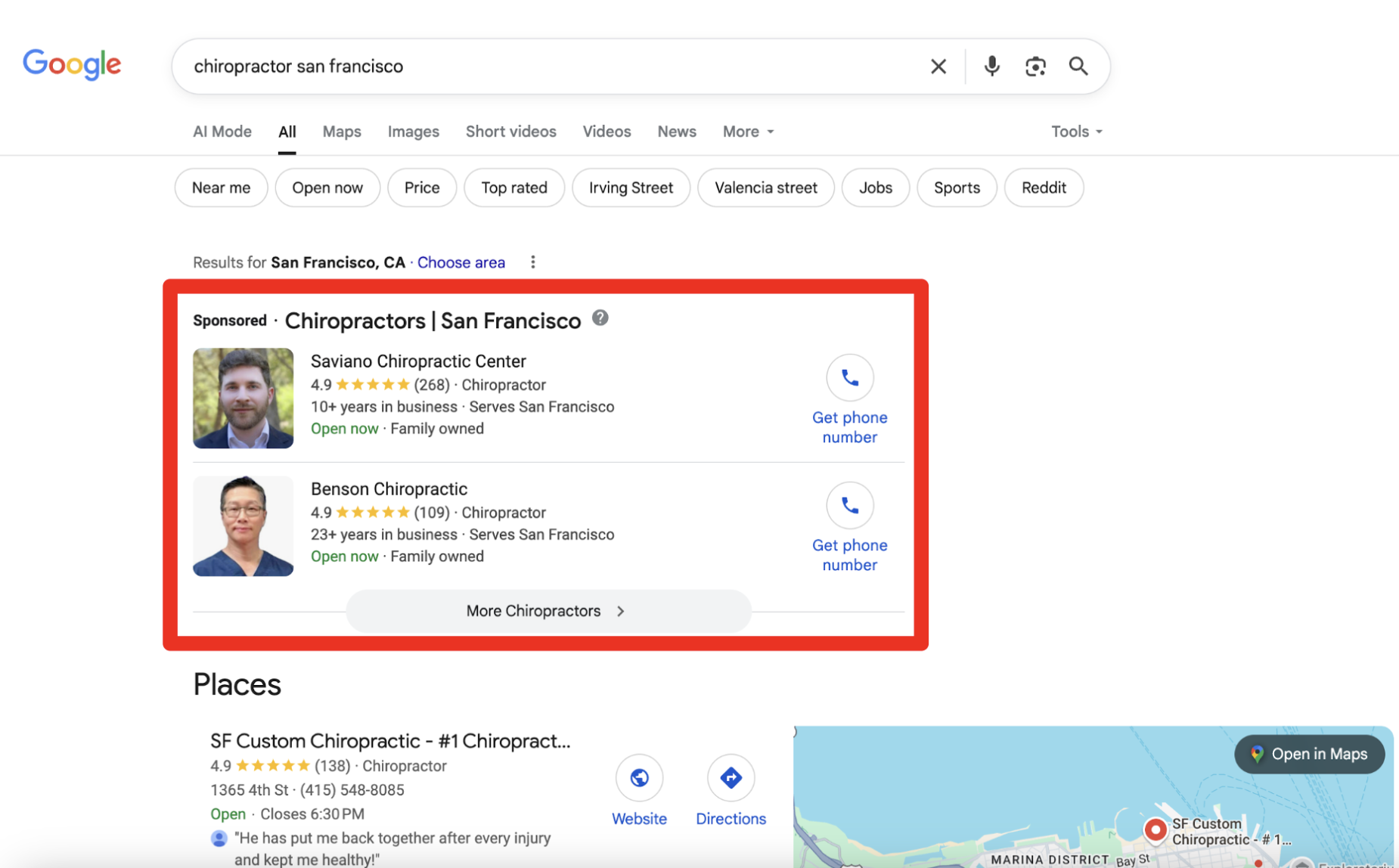Select the Near me filter chip
The width and height of the screenshot is (1399, 868).
(221, 188)
